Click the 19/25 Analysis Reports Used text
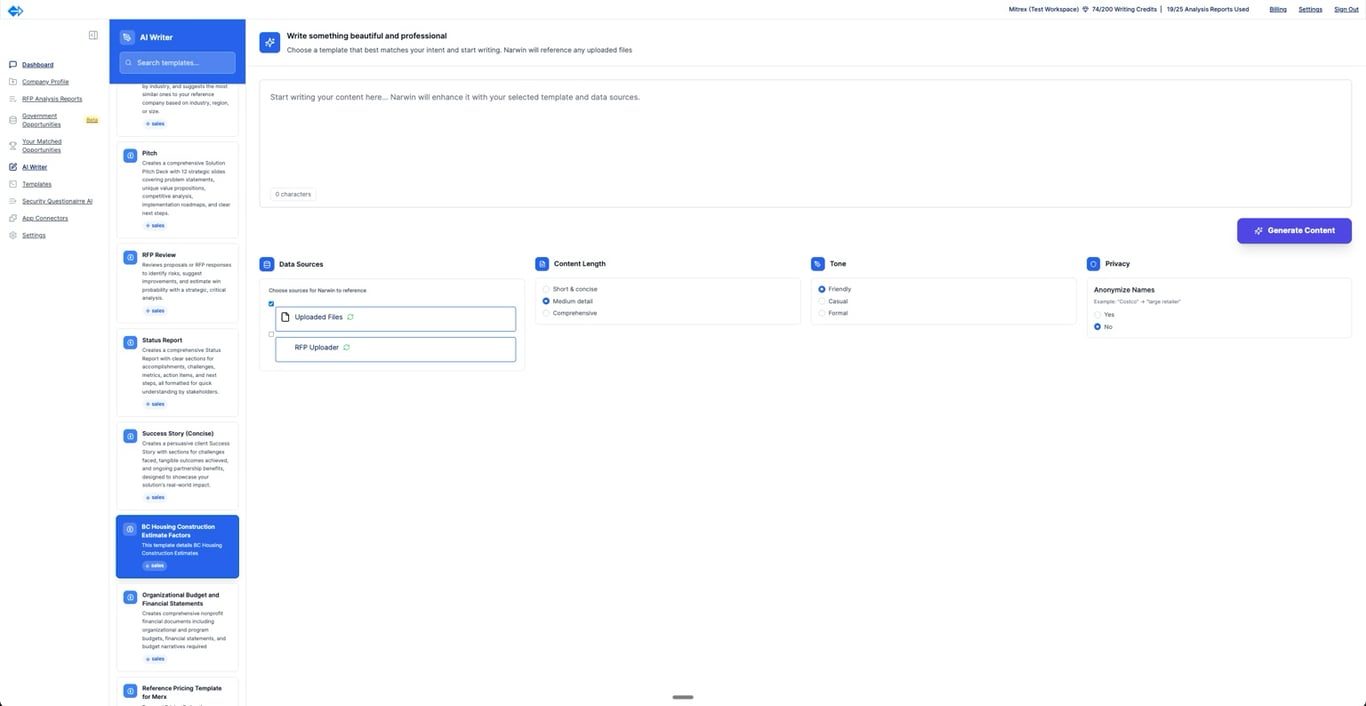This screenshot has width=1366, height=706. pos(1210,9)
